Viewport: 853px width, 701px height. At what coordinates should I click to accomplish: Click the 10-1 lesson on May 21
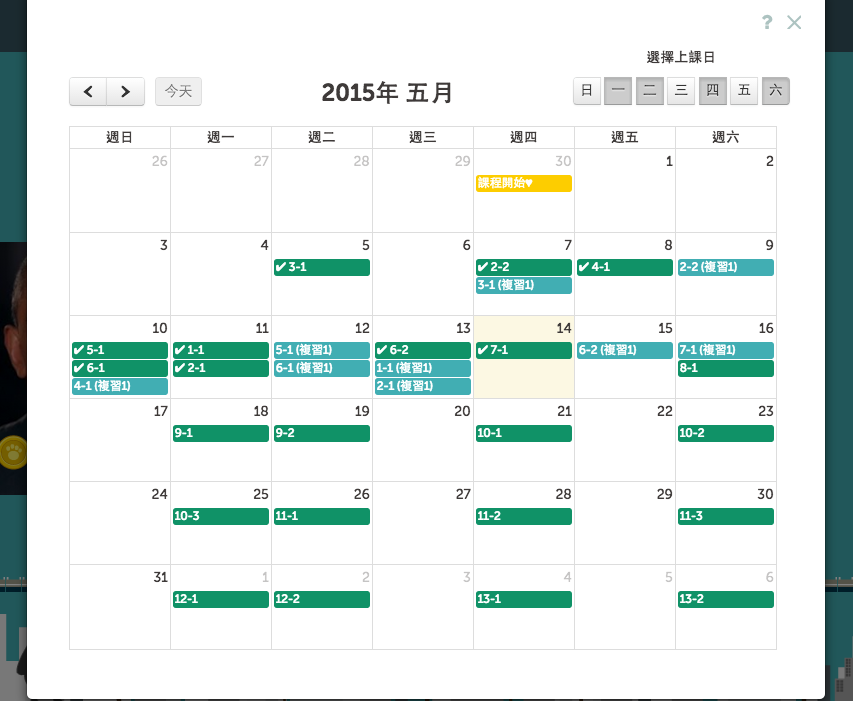click(x=523, y=433)
